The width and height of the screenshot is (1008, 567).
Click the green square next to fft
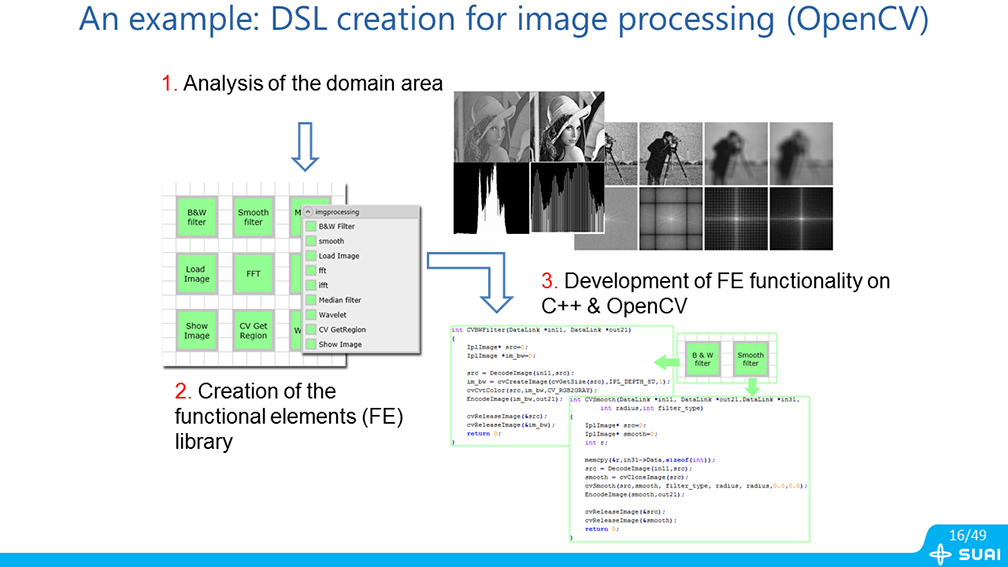[x=311, y=271]
